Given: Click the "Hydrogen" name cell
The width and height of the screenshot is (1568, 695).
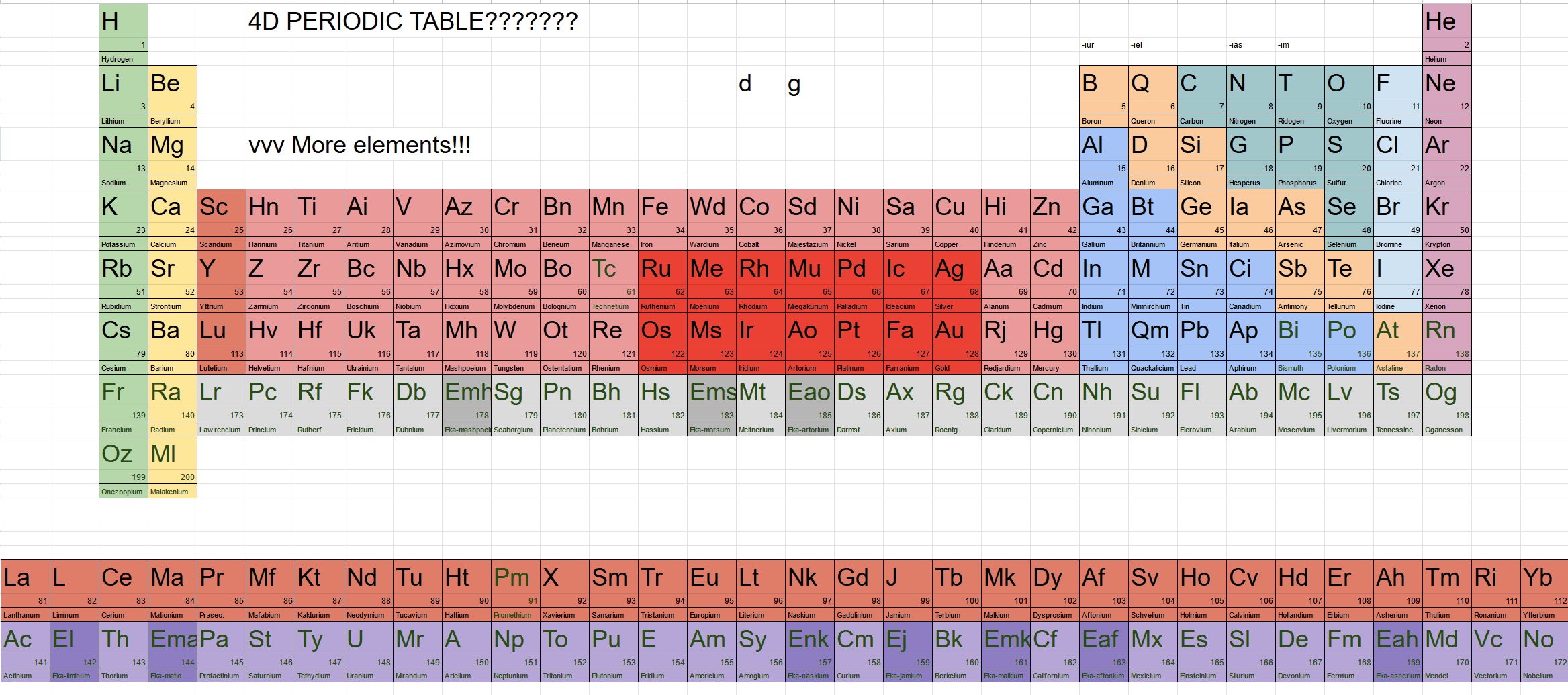Looking at the screenshot, I should [124, 59].
